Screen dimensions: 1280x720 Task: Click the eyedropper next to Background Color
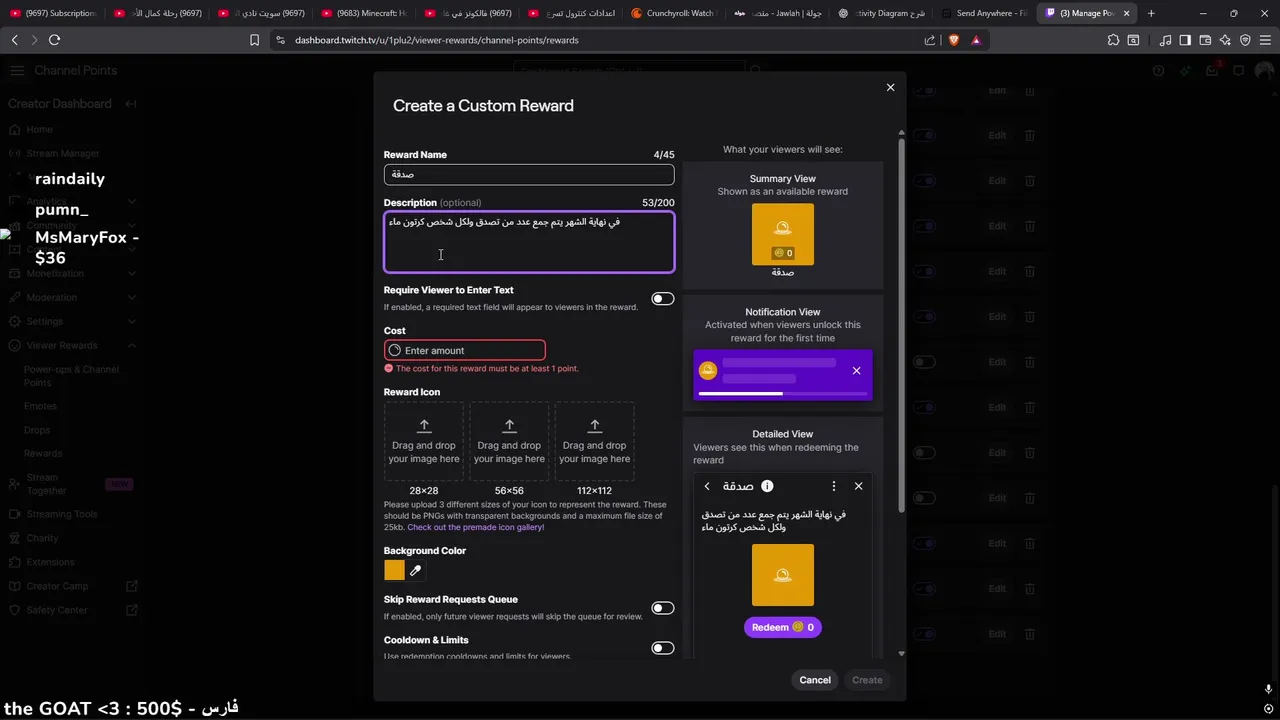(416, 570)
